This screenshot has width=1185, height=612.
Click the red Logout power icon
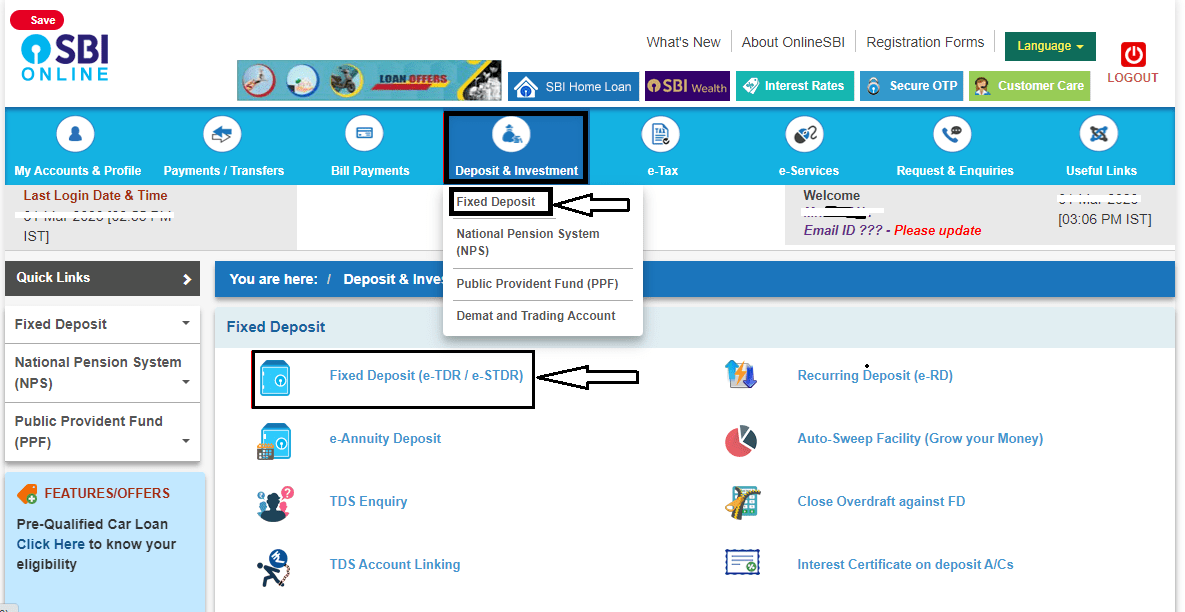(1133, 54)
